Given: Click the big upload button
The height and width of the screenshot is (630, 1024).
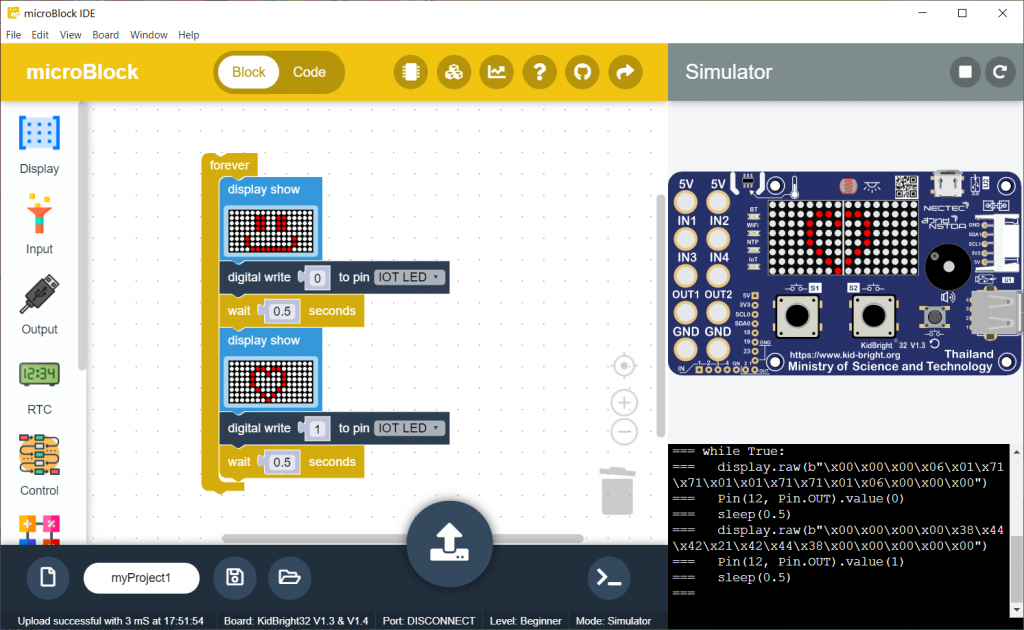Looking at the screenshot, I should point(449,543).
